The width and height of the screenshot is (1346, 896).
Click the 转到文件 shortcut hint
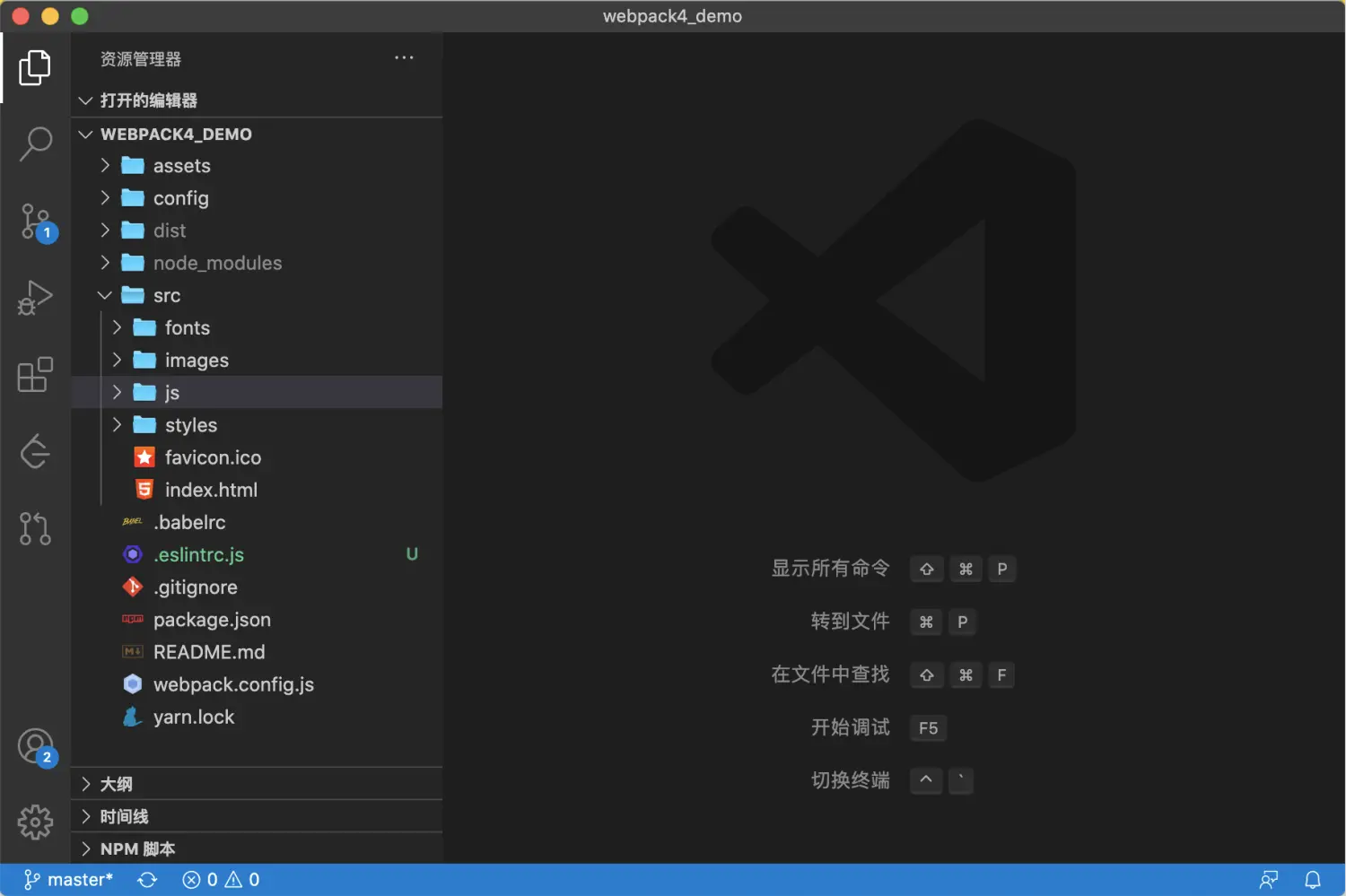pos(850,622)
